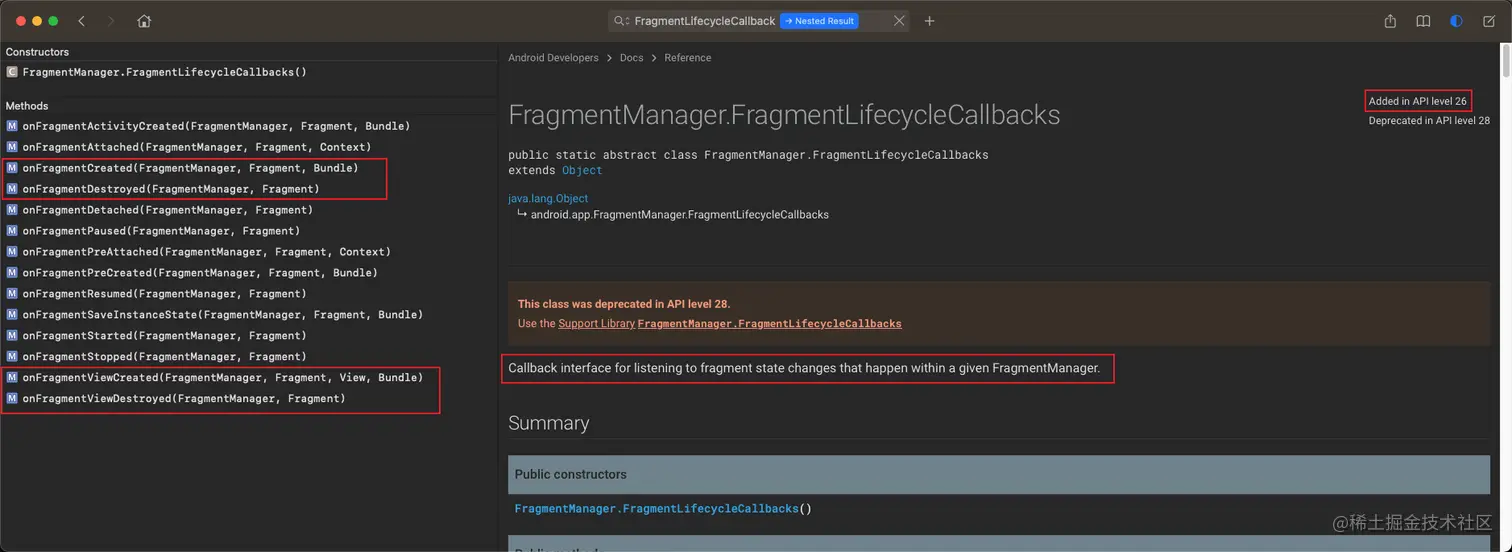The width and height of the screenshot is (1512, 552).
Task: Click the Added in API level 26 text
Action: [1418, 101]
